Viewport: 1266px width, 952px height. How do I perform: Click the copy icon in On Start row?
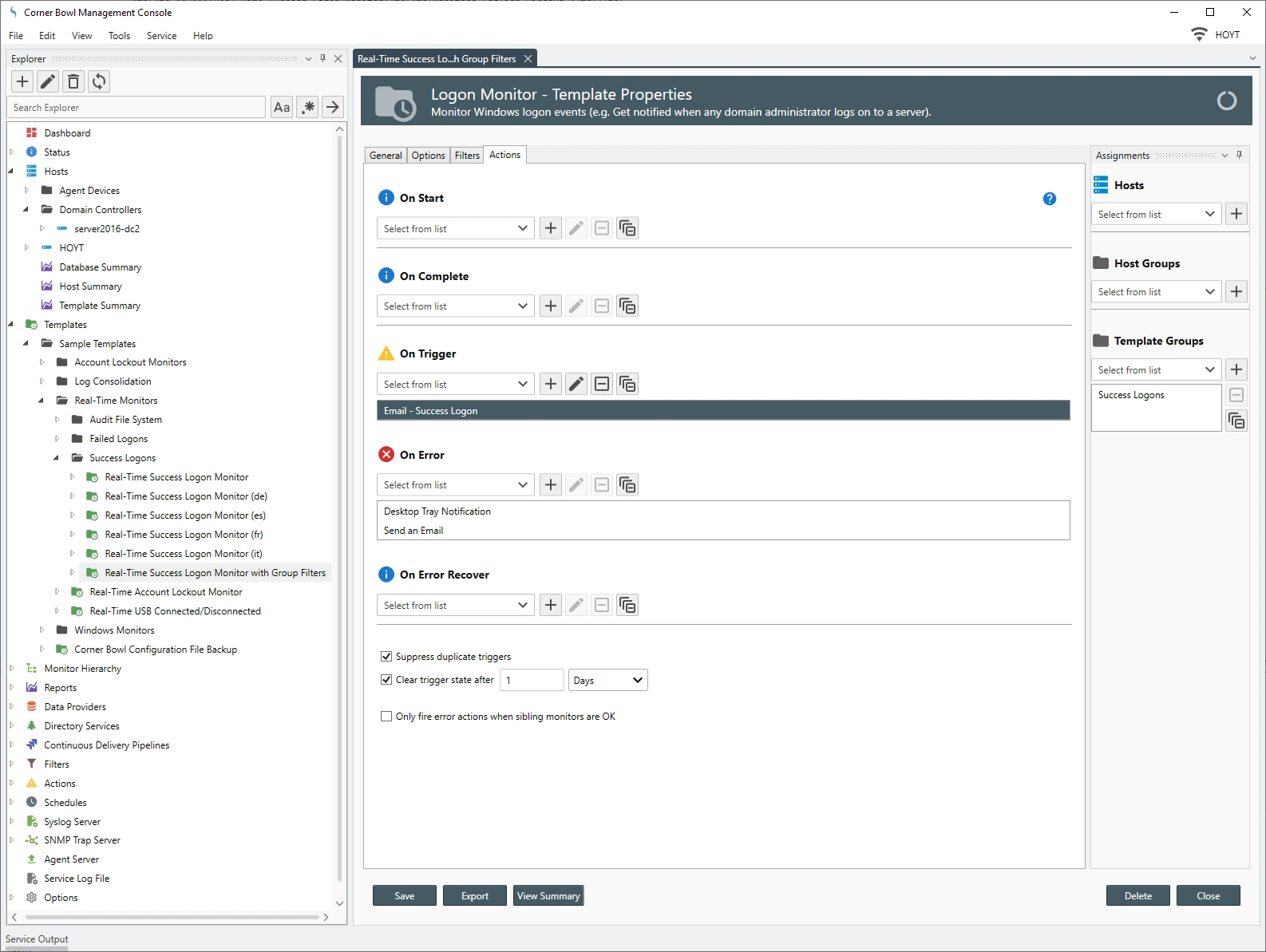click(627, 229)
